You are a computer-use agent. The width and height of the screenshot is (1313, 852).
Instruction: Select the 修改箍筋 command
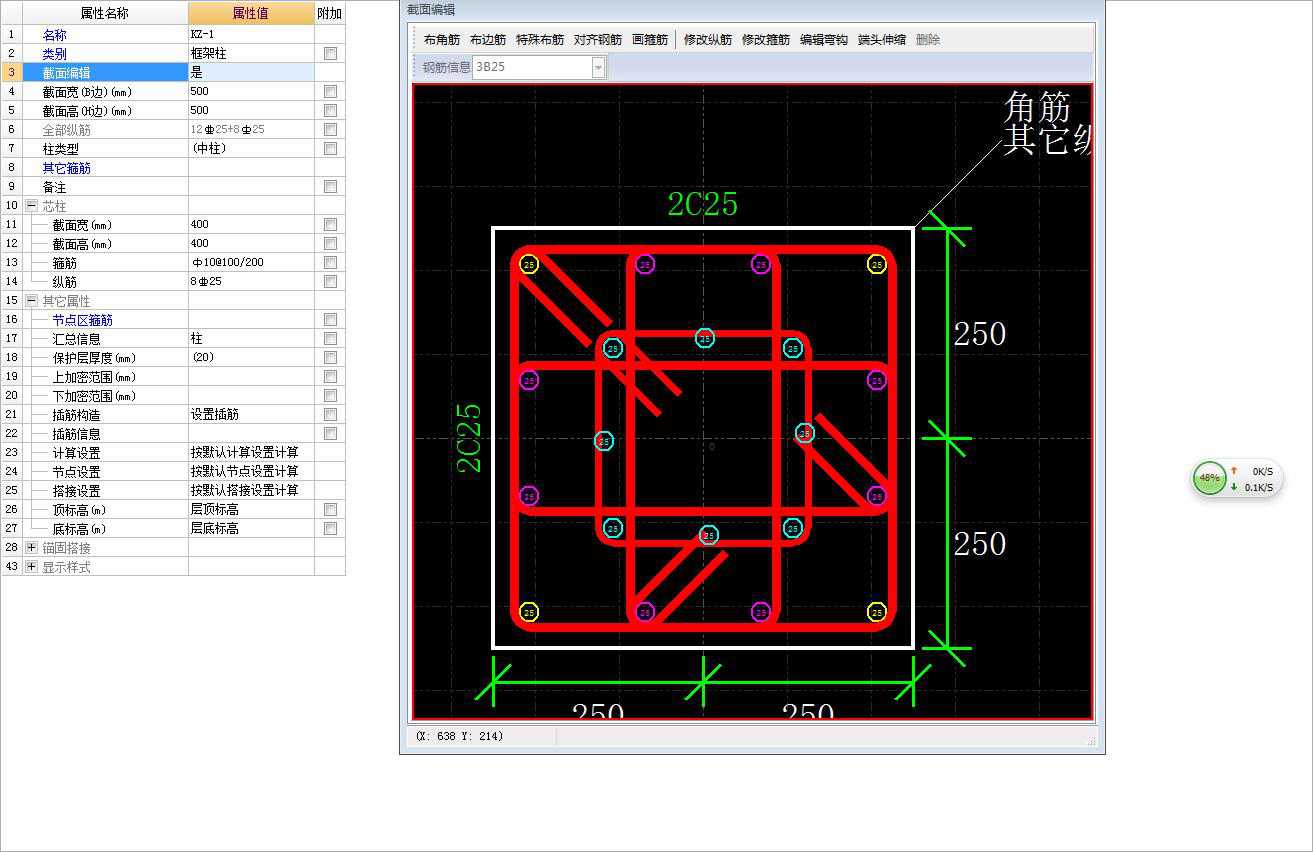click(x=766, y=40)
